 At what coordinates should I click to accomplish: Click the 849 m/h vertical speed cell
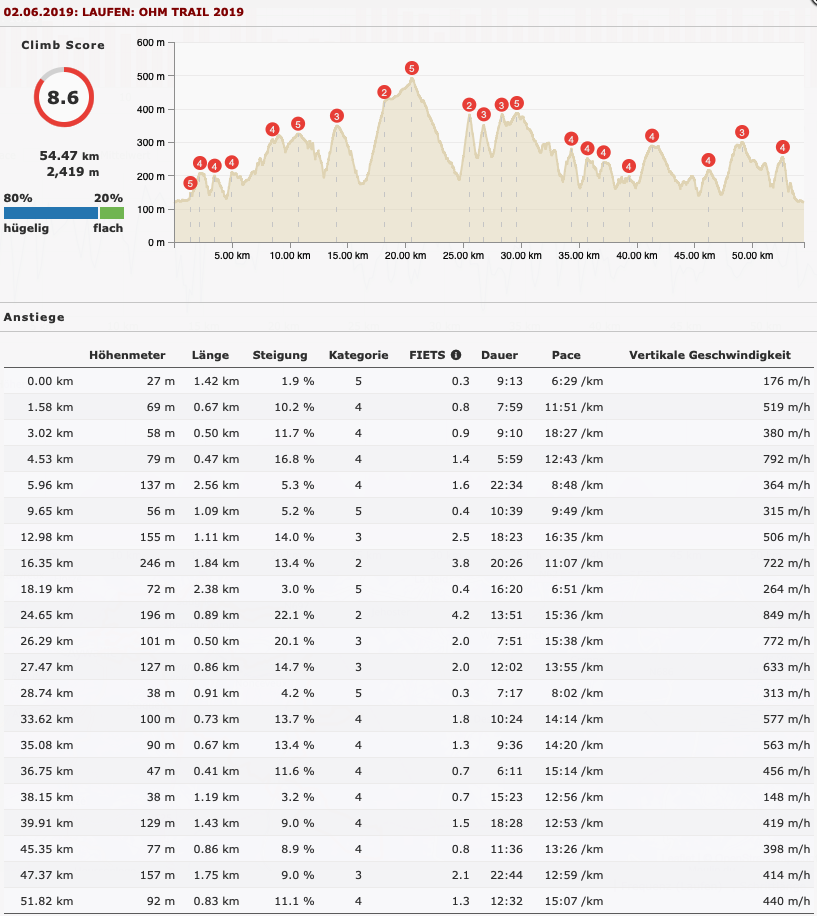tap(786, 615)
